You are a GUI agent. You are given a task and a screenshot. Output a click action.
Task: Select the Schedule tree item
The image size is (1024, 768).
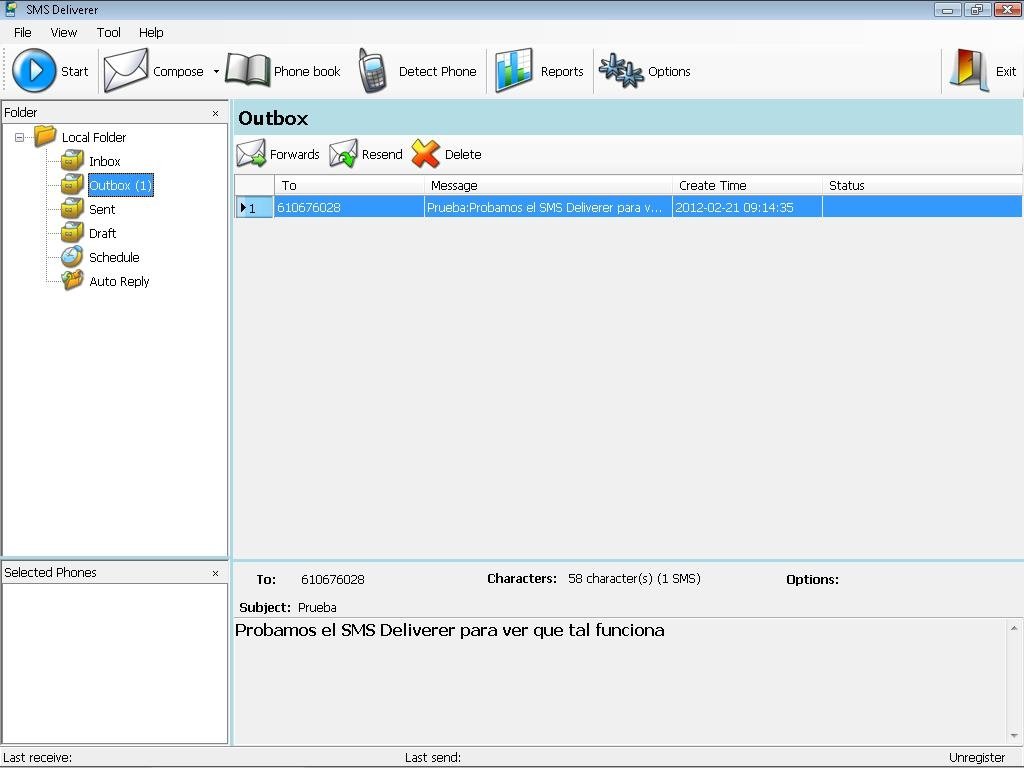pos(114,257)
